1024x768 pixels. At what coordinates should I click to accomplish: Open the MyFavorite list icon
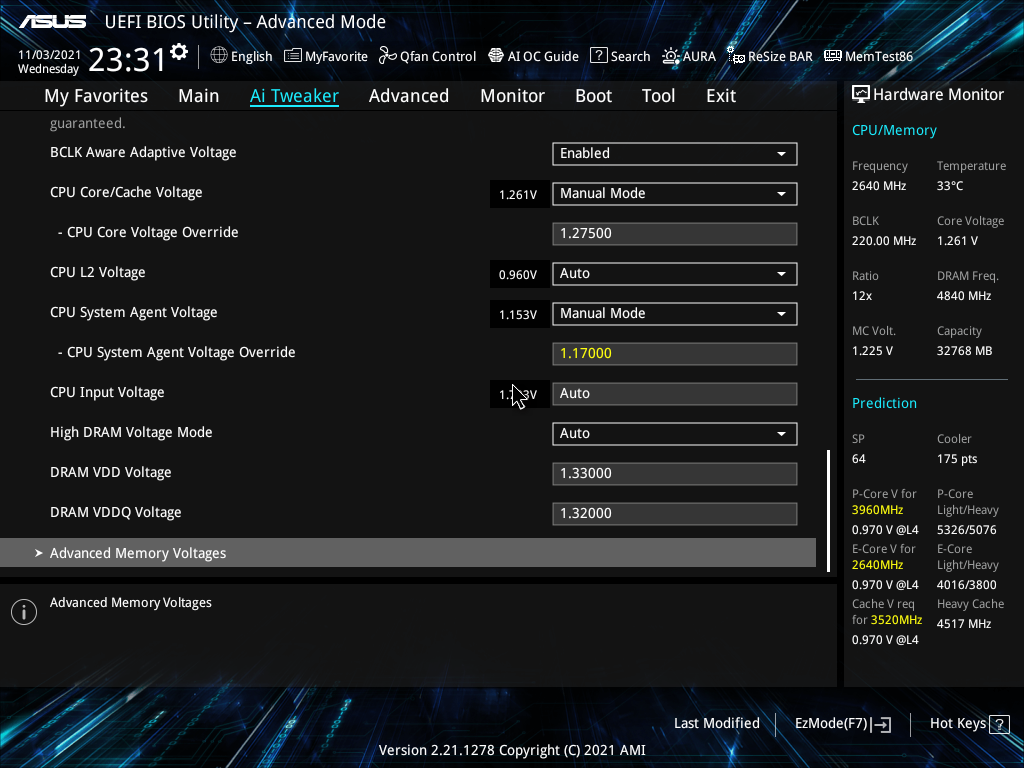(x=293, y=56)
